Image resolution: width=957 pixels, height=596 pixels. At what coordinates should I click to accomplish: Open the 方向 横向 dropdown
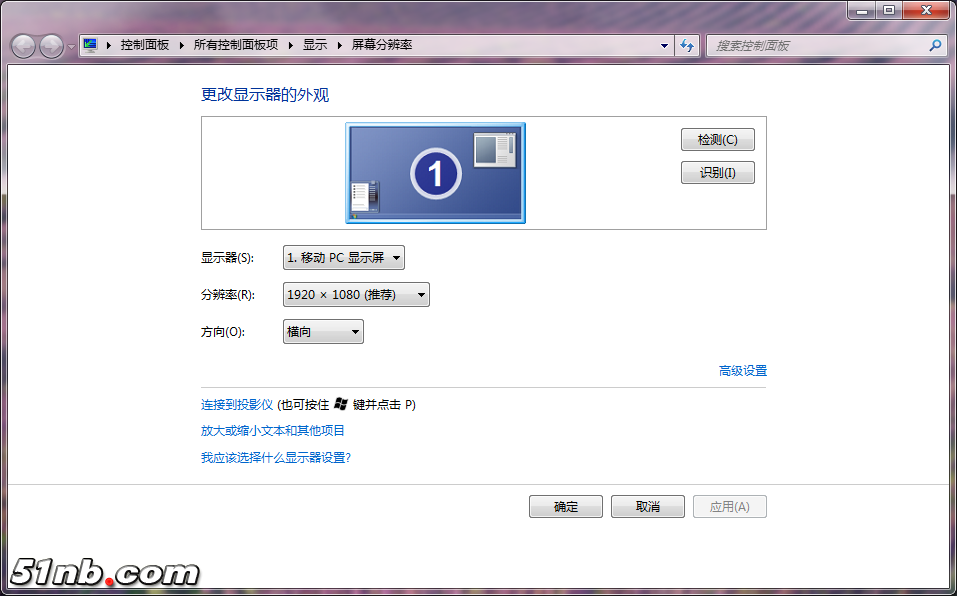pos(323,332)
